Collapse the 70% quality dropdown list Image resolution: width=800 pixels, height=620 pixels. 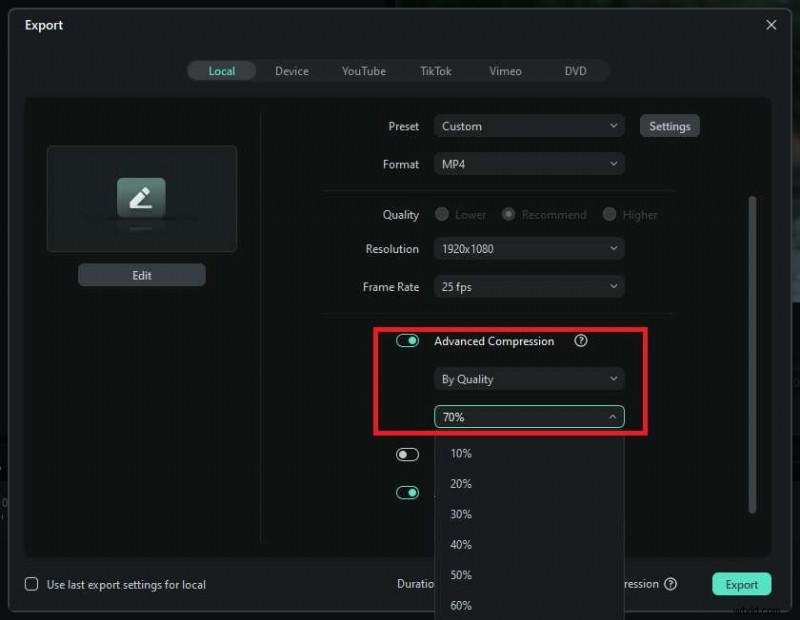612,416
